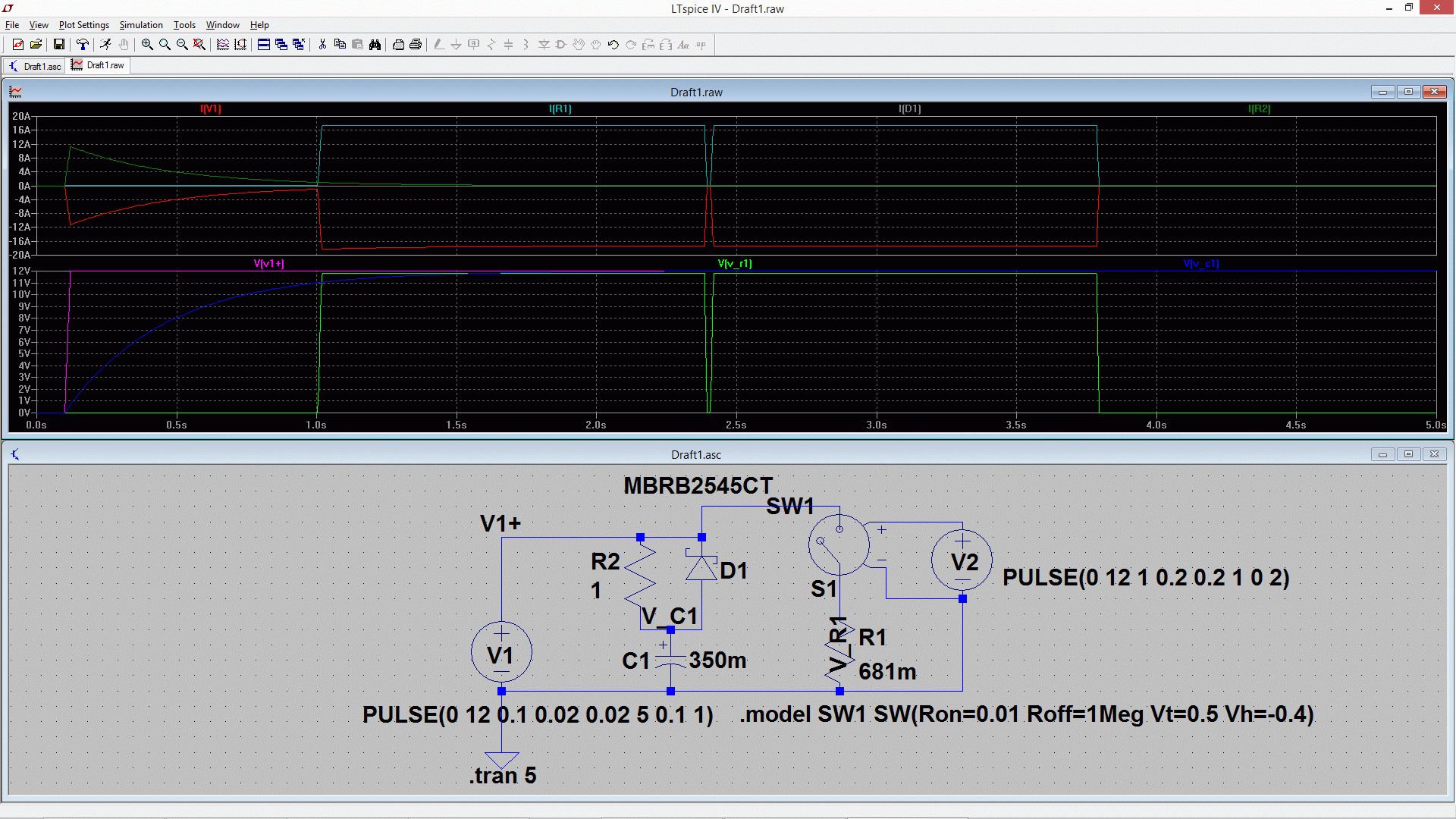Click the V2 voltage source symbol
Viewport: 1456px width, 819px height.
point(962,561)
